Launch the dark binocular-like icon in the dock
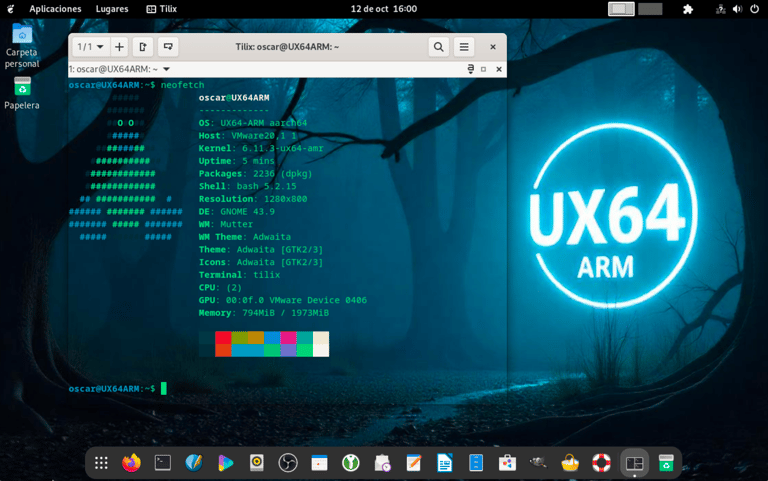Screen dimensions: 768x481 539,463
